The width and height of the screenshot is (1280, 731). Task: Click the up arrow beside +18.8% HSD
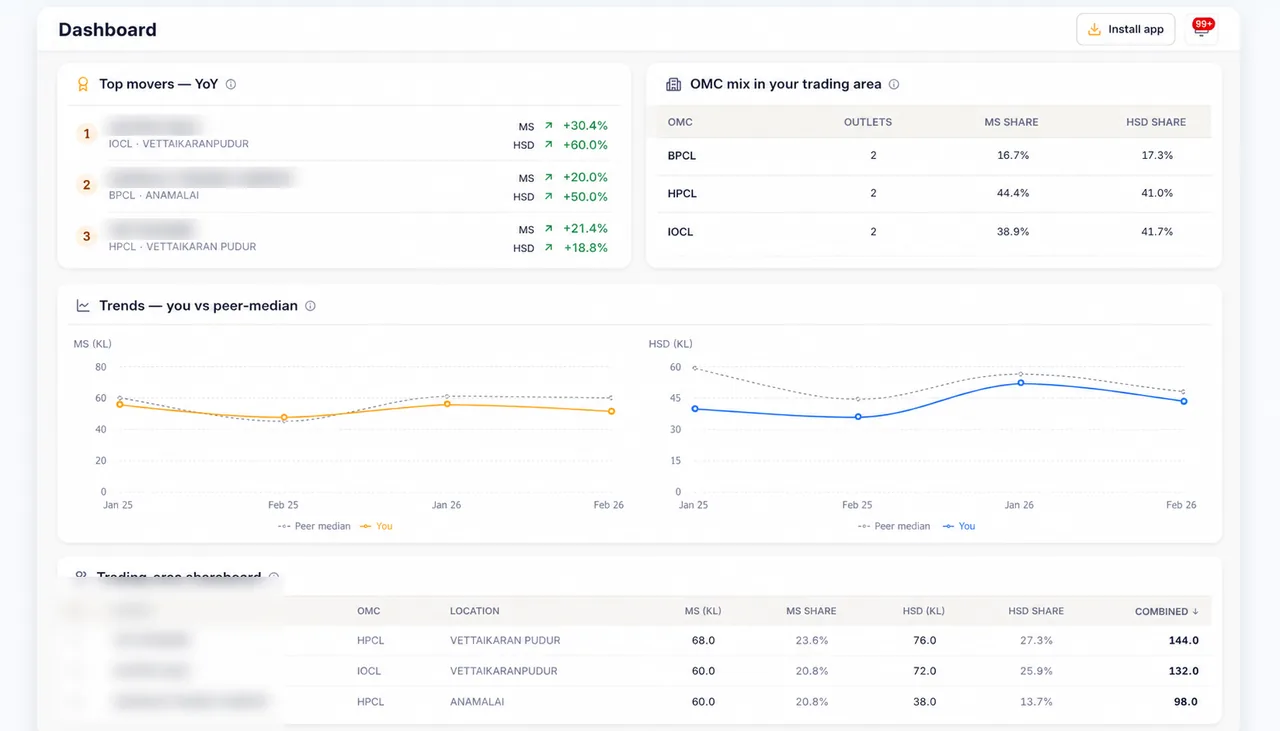click(x=548, y=248)
